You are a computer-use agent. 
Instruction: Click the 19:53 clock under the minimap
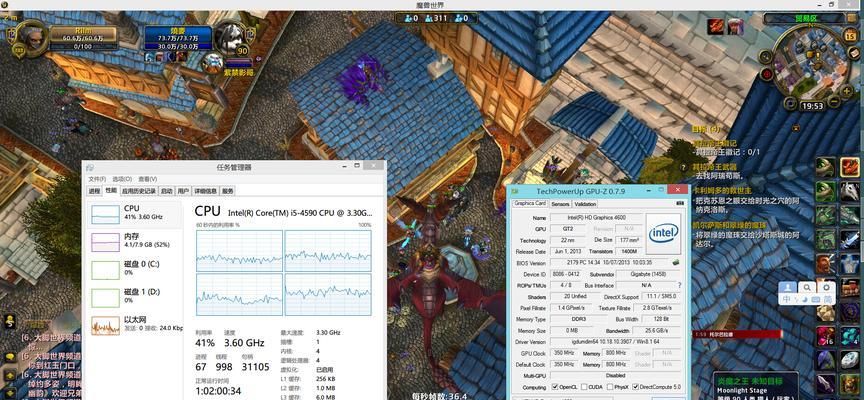pos(812,106)
